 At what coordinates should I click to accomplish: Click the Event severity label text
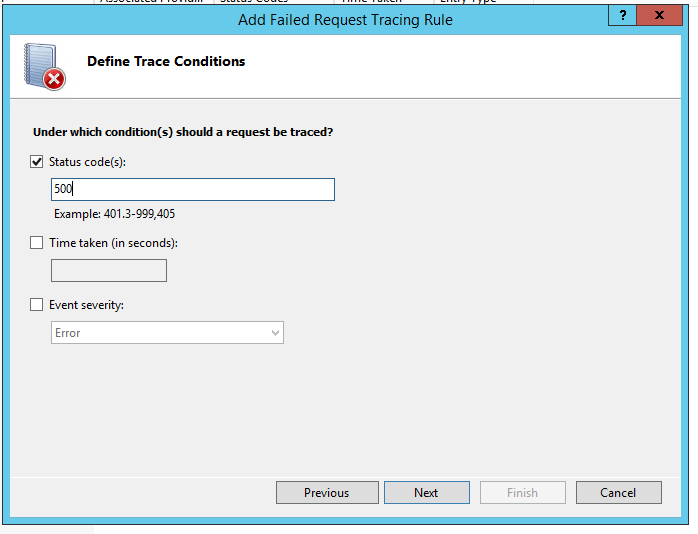click(86, 305)
